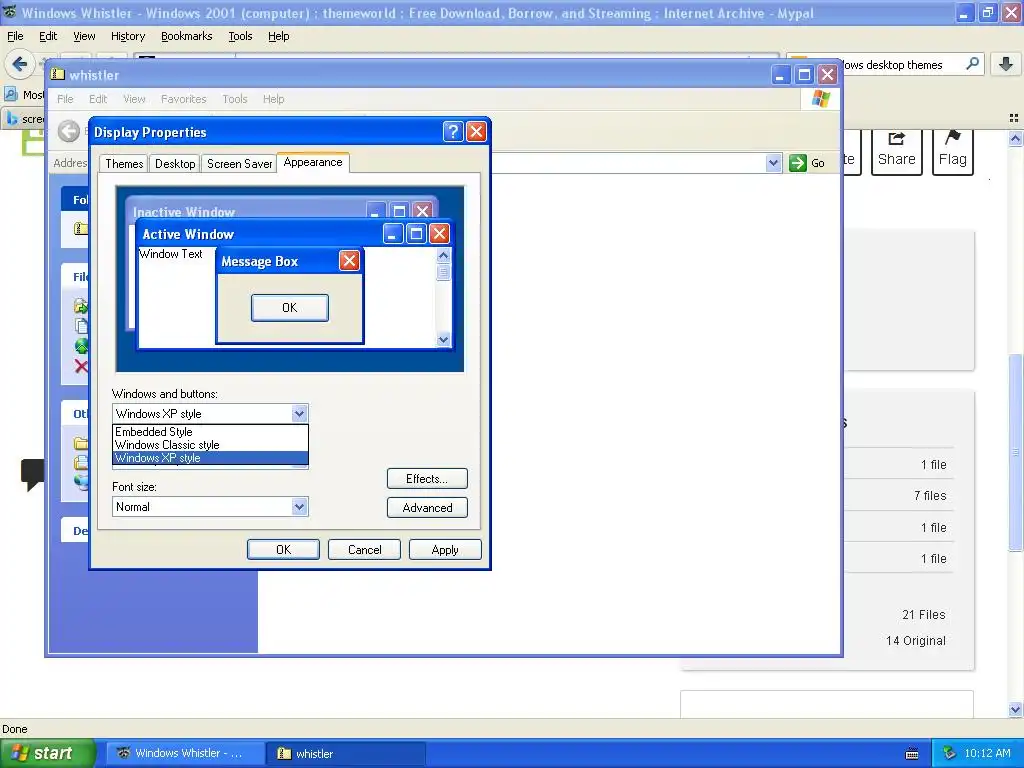Image resolution: width=1024 pixels, height=768 pixels.
Task: Open the browser Help menu
Action: point(279,36)
